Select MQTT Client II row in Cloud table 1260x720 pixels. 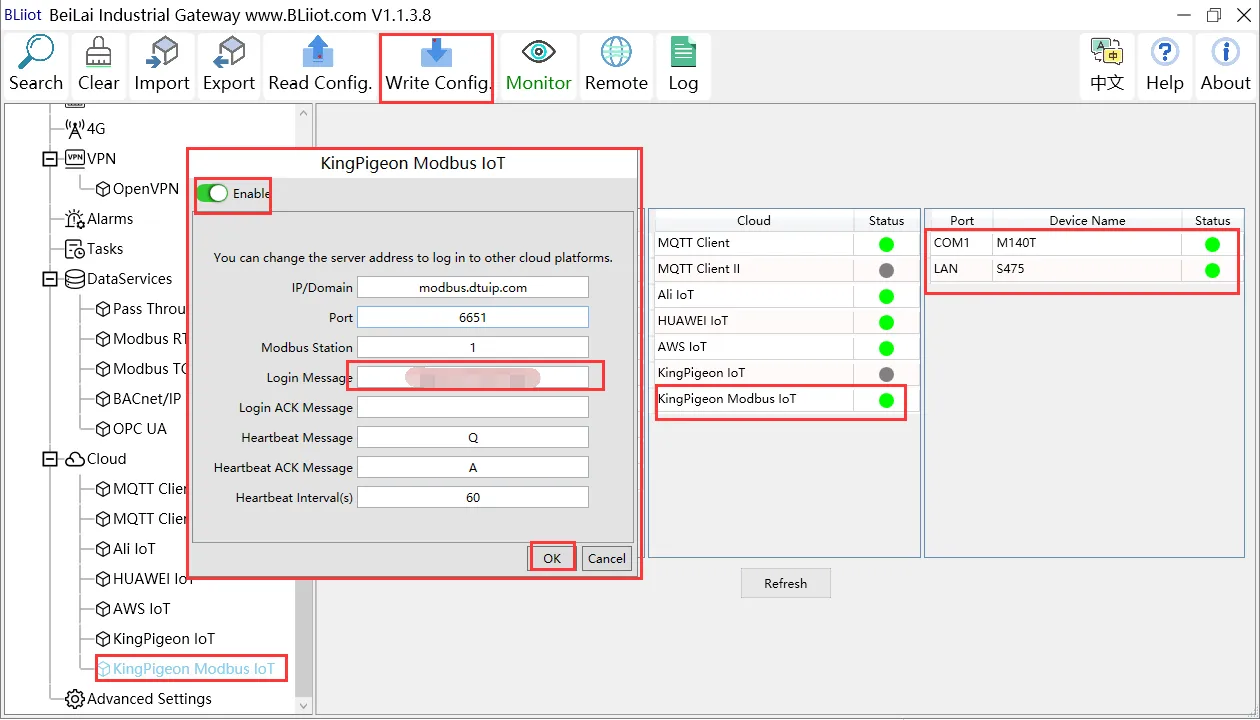[786, 269]
